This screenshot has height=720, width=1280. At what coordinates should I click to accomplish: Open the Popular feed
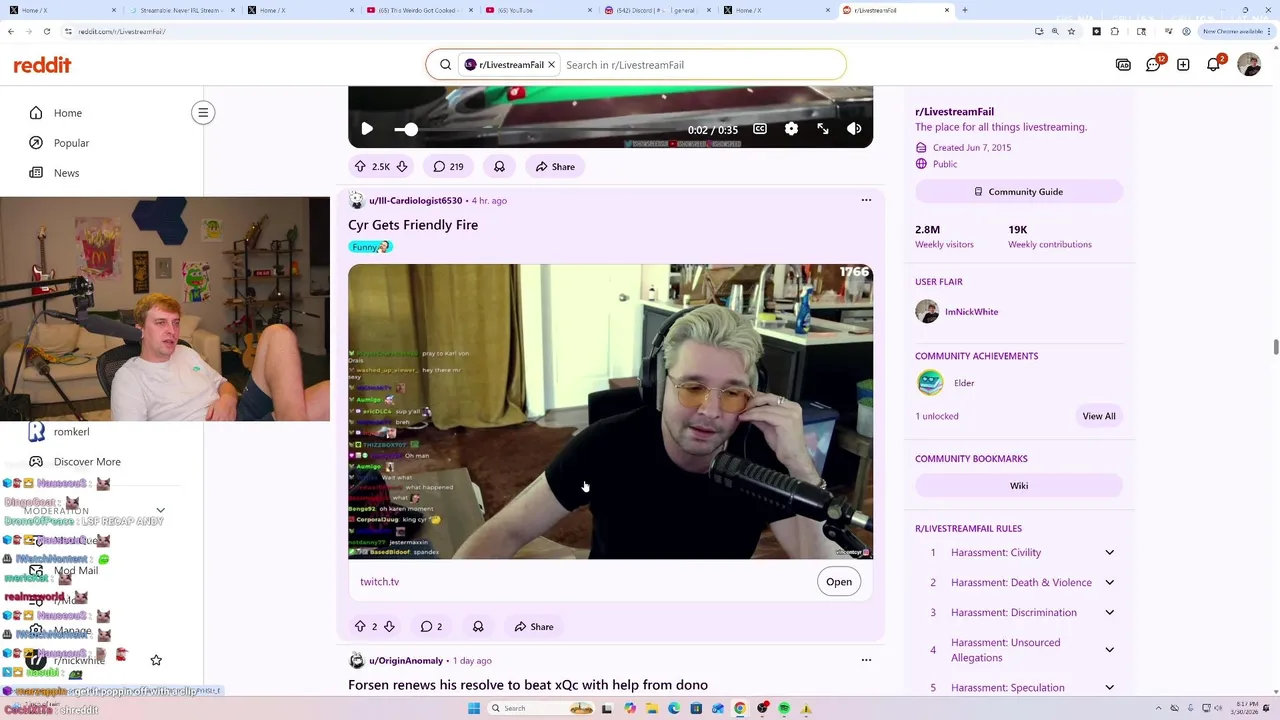[71, 143]
